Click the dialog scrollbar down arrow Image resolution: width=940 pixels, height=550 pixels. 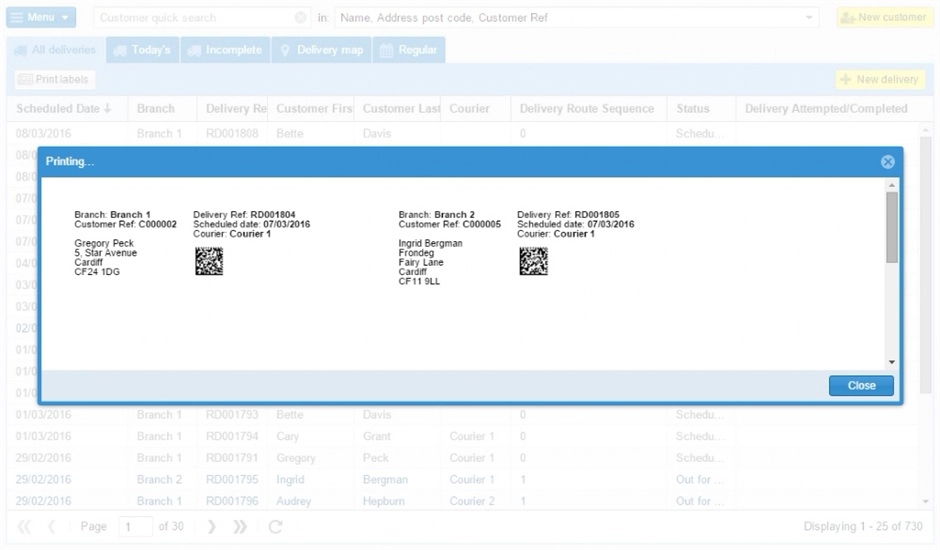(x=891, y=362)
